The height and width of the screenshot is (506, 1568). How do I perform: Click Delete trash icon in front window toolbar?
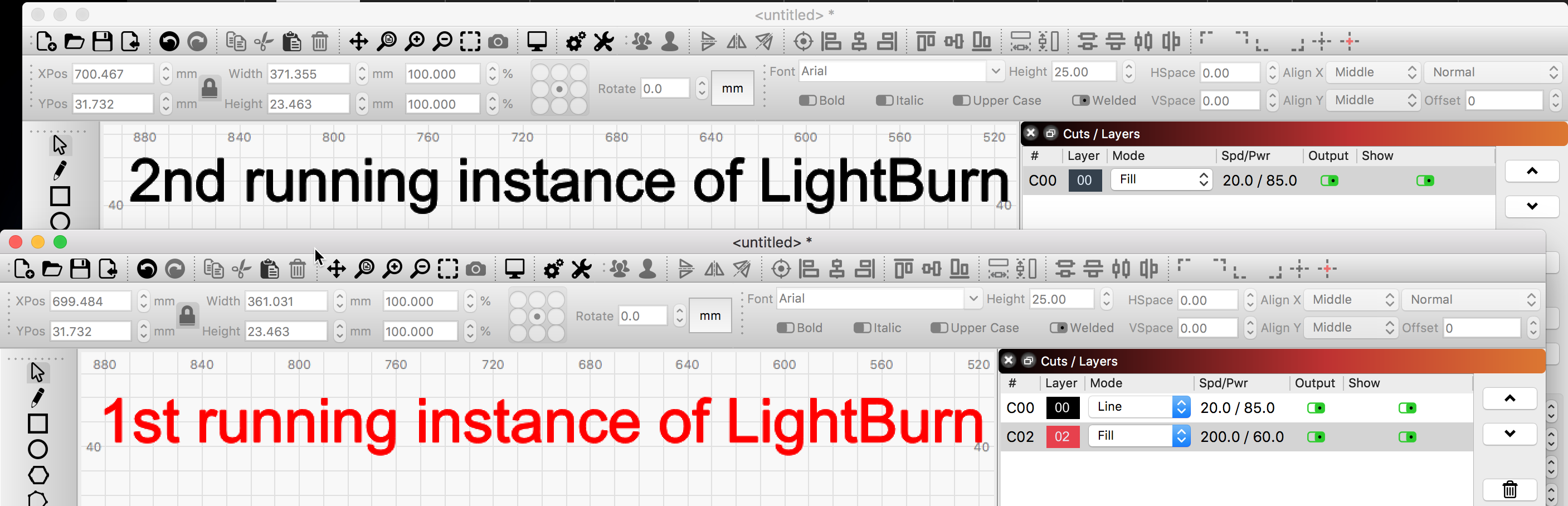coord(298,269)
